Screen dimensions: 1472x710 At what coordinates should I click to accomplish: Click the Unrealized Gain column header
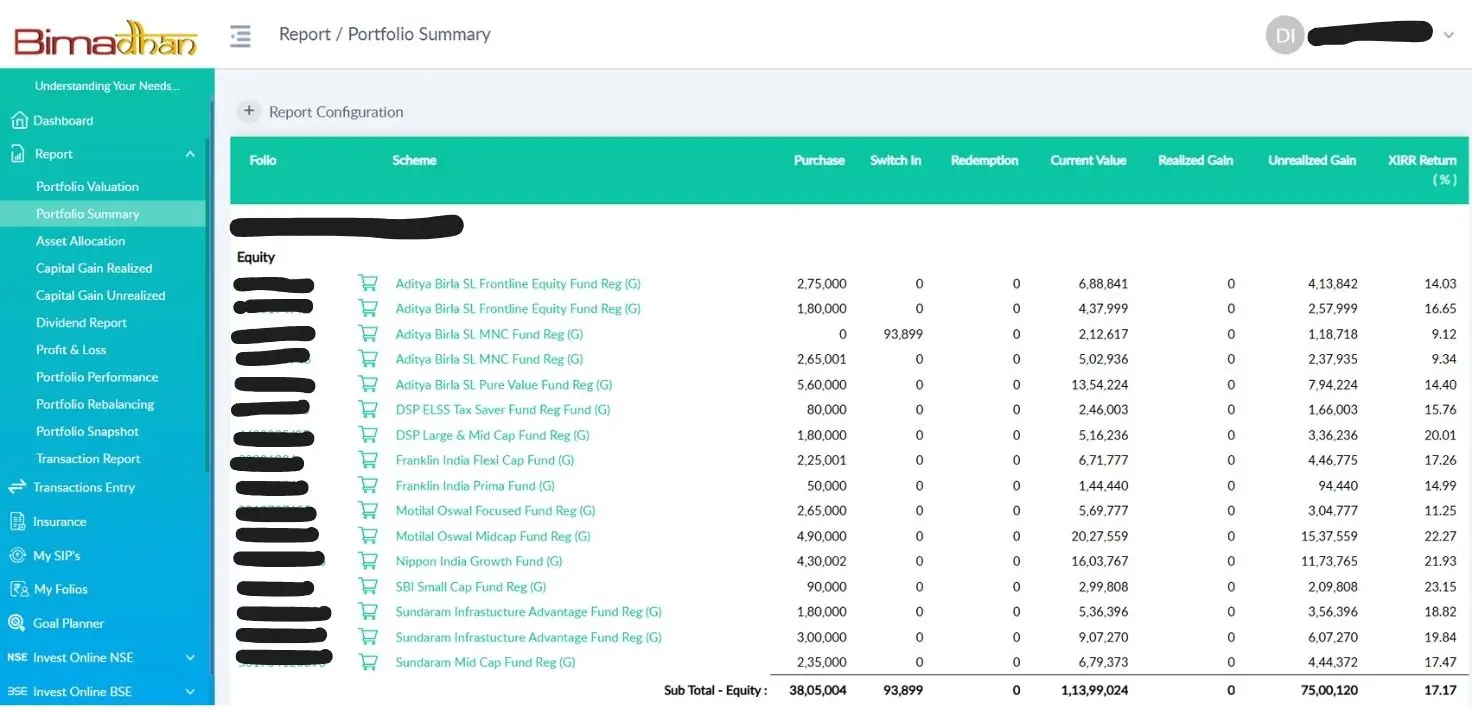pos(1312,160)
